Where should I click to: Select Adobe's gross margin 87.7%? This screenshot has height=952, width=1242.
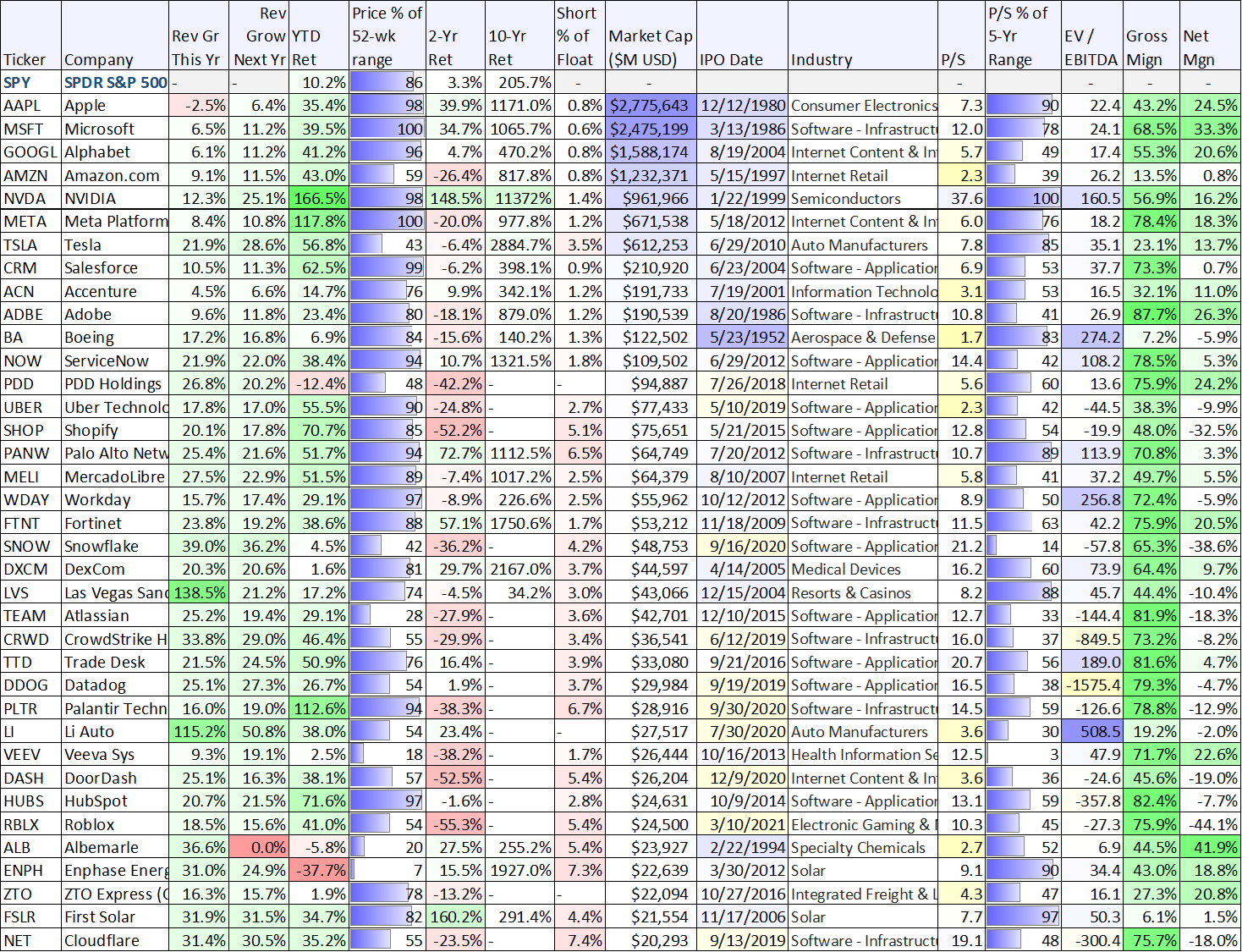point(1151,315)
